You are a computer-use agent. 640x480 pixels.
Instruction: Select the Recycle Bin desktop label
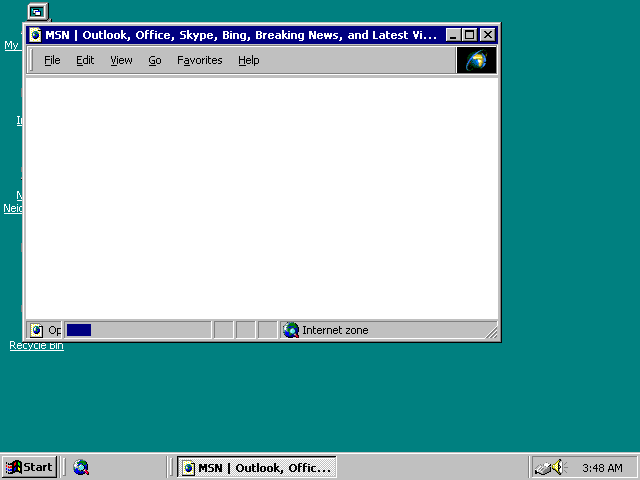(x=36, y=346)
